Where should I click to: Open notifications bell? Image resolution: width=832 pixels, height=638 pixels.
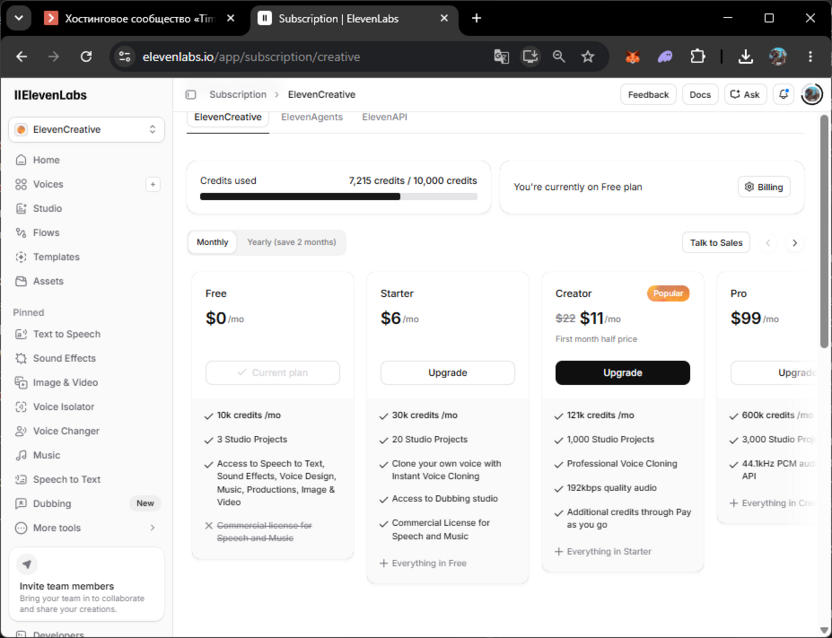tap(783, 94)
